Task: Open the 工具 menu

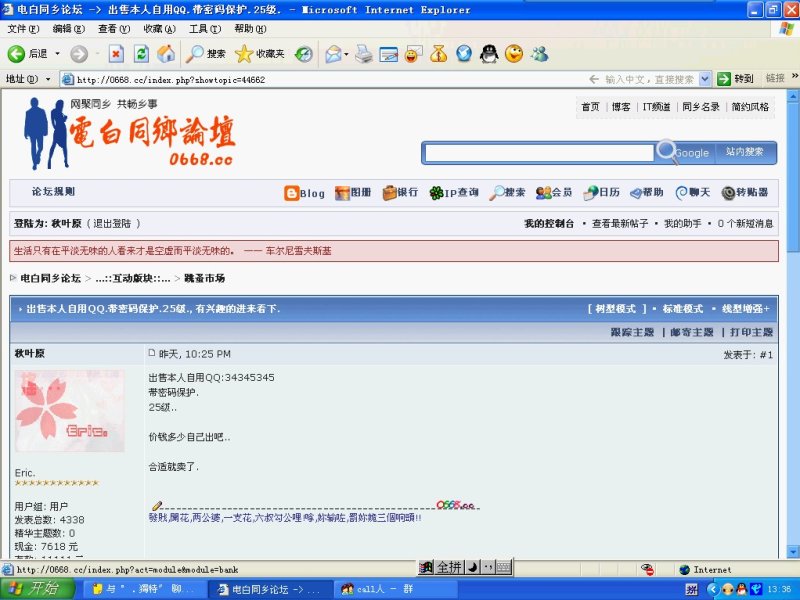Action: (206, 29)
